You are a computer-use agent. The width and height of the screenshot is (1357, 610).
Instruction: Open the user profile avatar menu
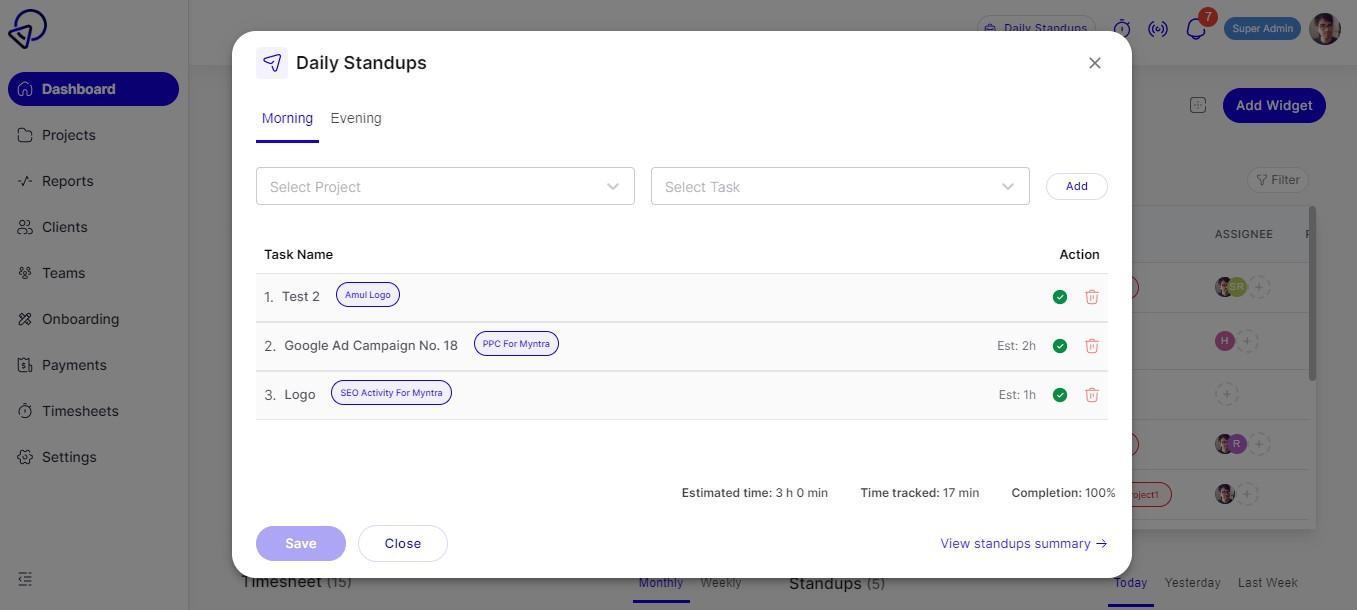(x=1325, y=29)
